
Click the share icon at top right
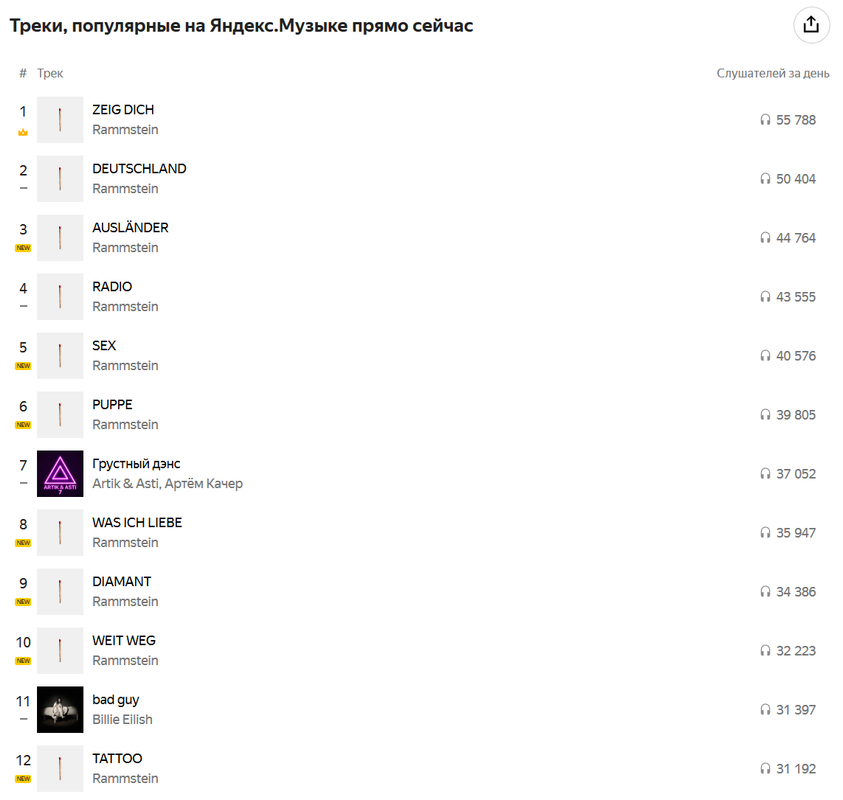(811, 25)
